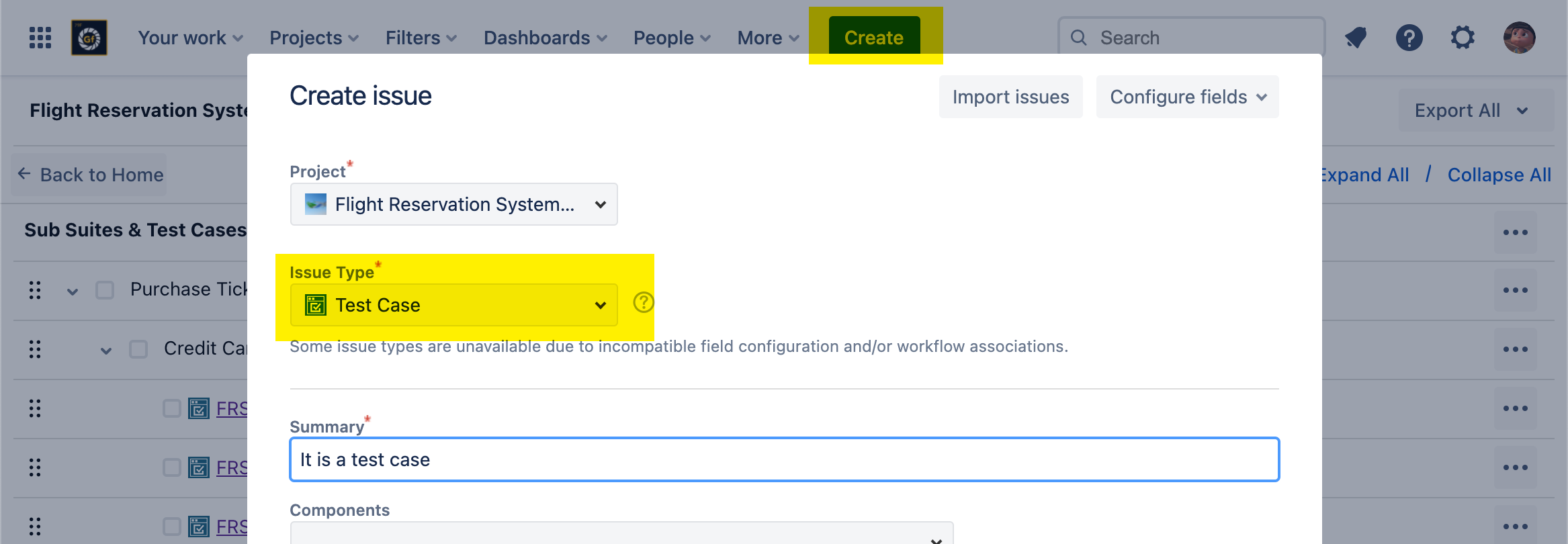Expand the Configure fields dropdown
Viewport: 1568px width, 544px height.
[x=1187, y=97]
